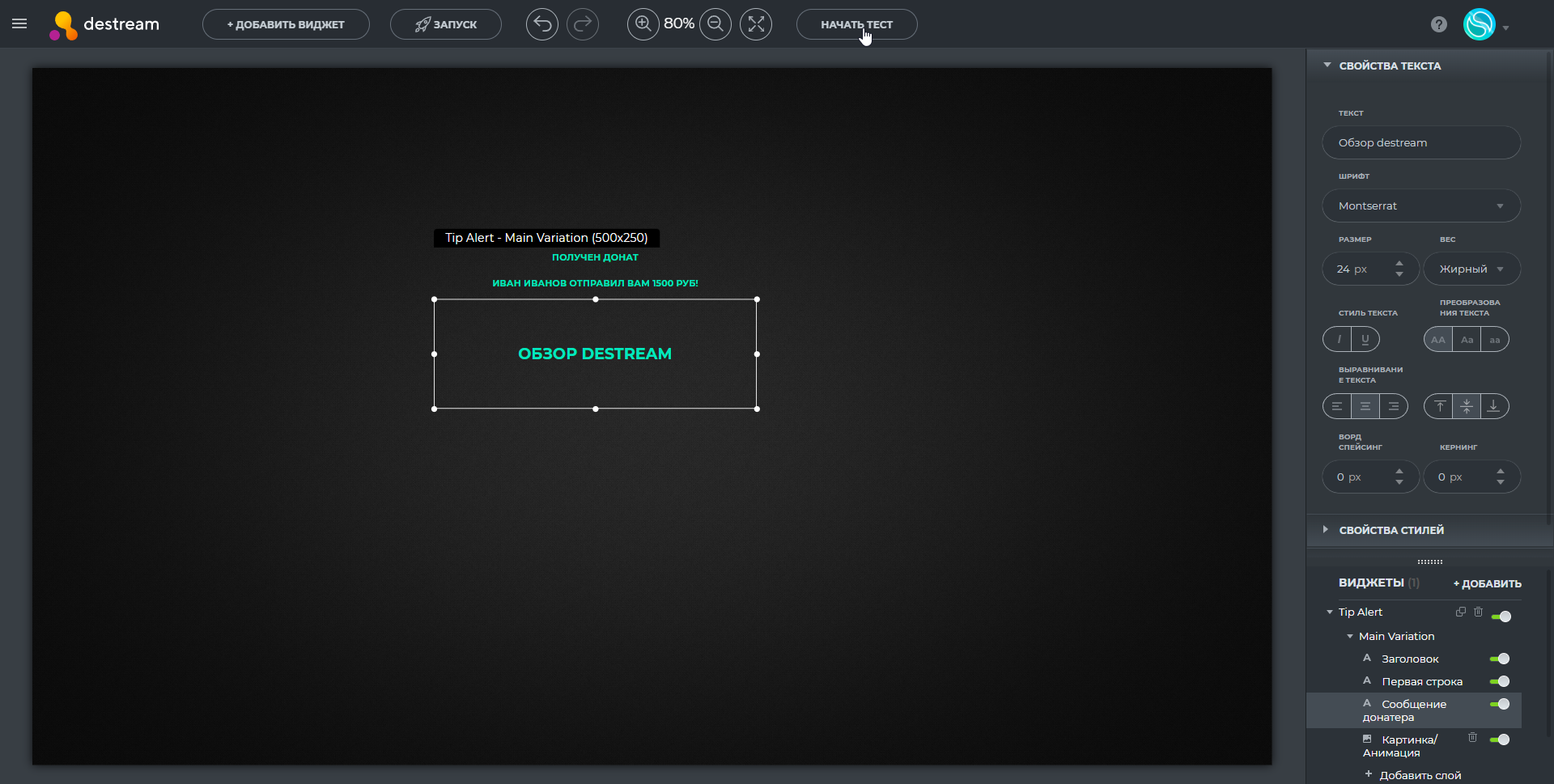Click the panel divider drag handle dots
1554x784 pixels.
coord(1430,562)
